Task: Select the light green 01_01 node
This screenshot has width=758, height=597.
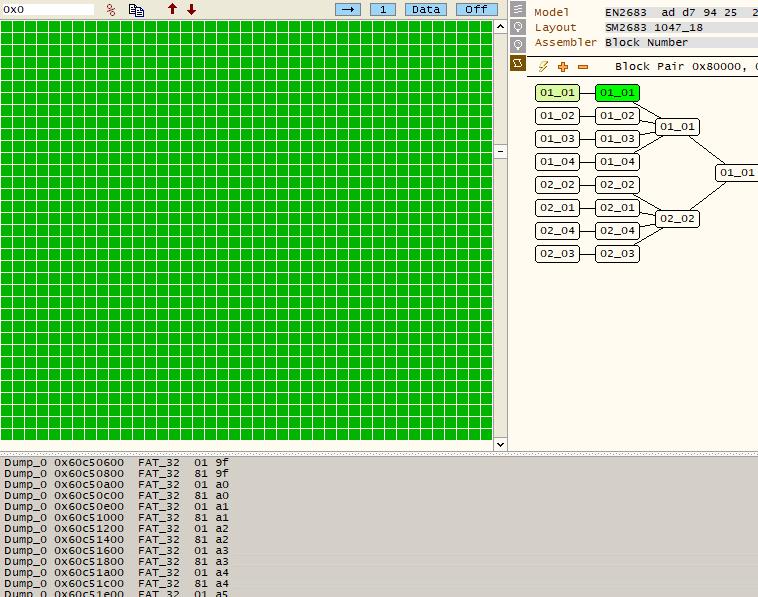Action: click(557, 93)
